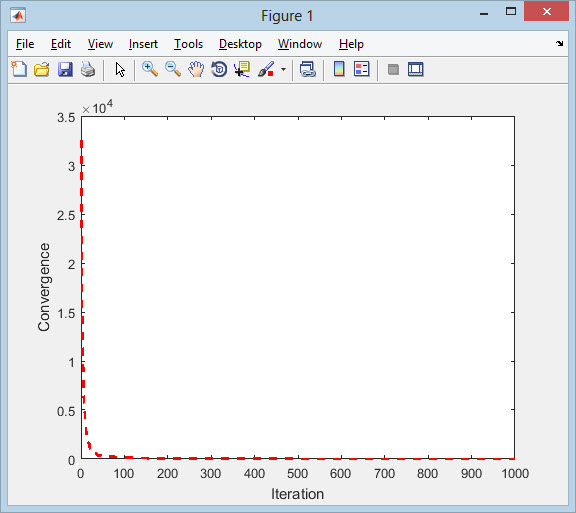Viewport: 576px width, 513px height.
Task: Open the Insert menu
Action: (x=143, y=44)
